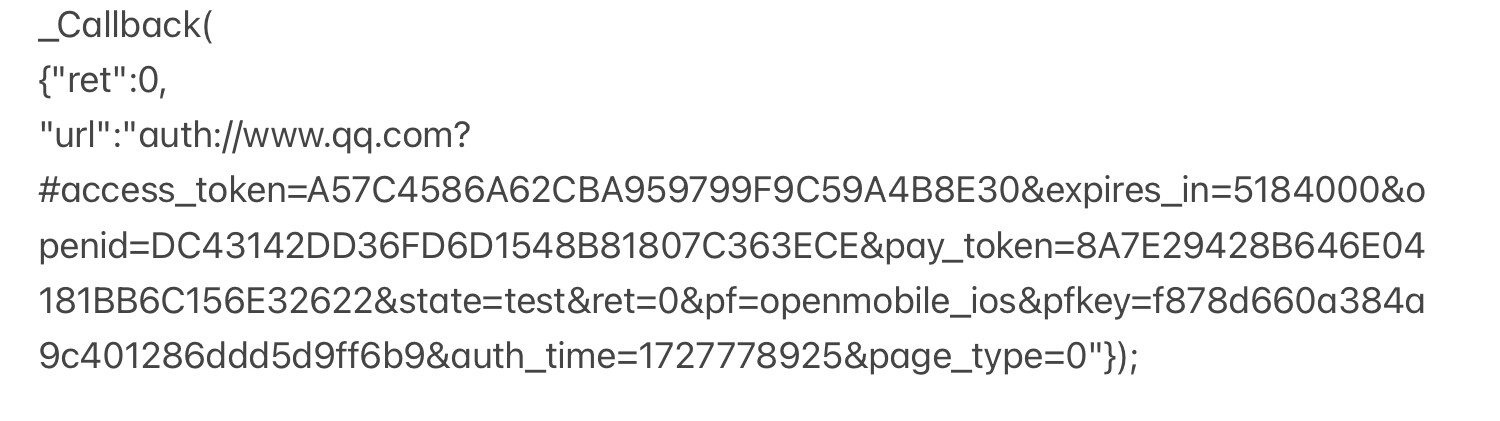The width and height of the screenshot is (1500, 421).
Task: Click the expires_in=5184000 parameter
Action: (1212, 192)
